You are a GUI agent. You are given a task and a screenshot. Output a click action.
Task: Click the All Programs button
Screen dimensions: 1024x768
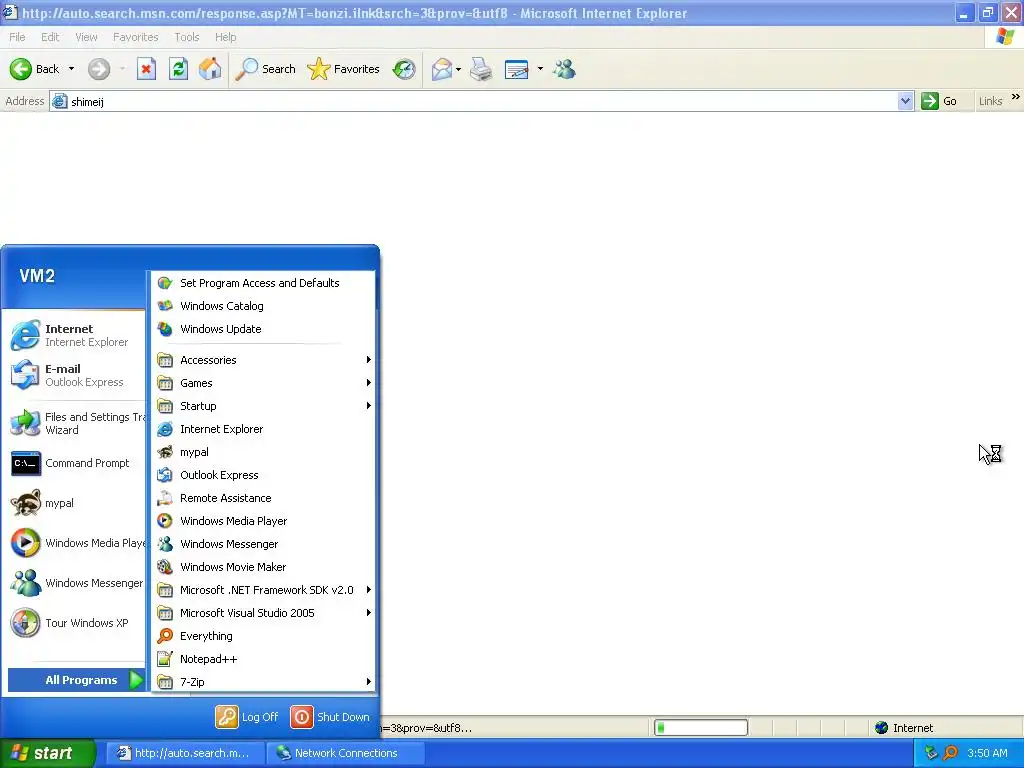pos(76,680)
